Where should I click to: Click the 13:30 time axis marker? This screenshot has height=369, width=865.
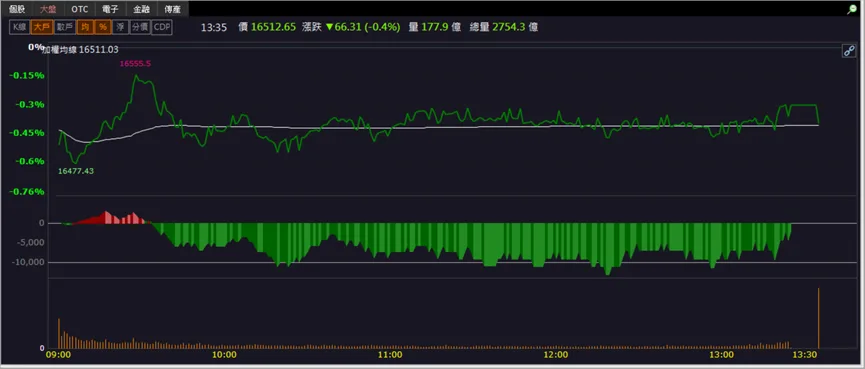pos(805,355)
